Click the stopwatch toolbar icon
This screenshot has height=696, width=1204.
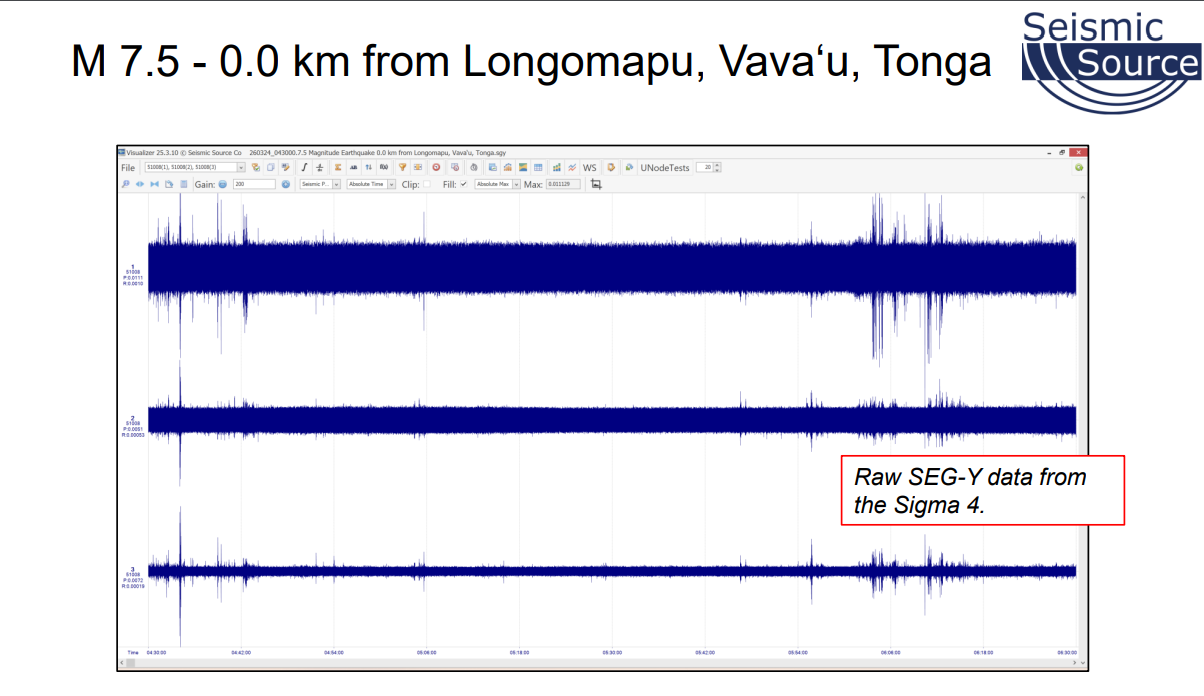[x=474, y=167]
